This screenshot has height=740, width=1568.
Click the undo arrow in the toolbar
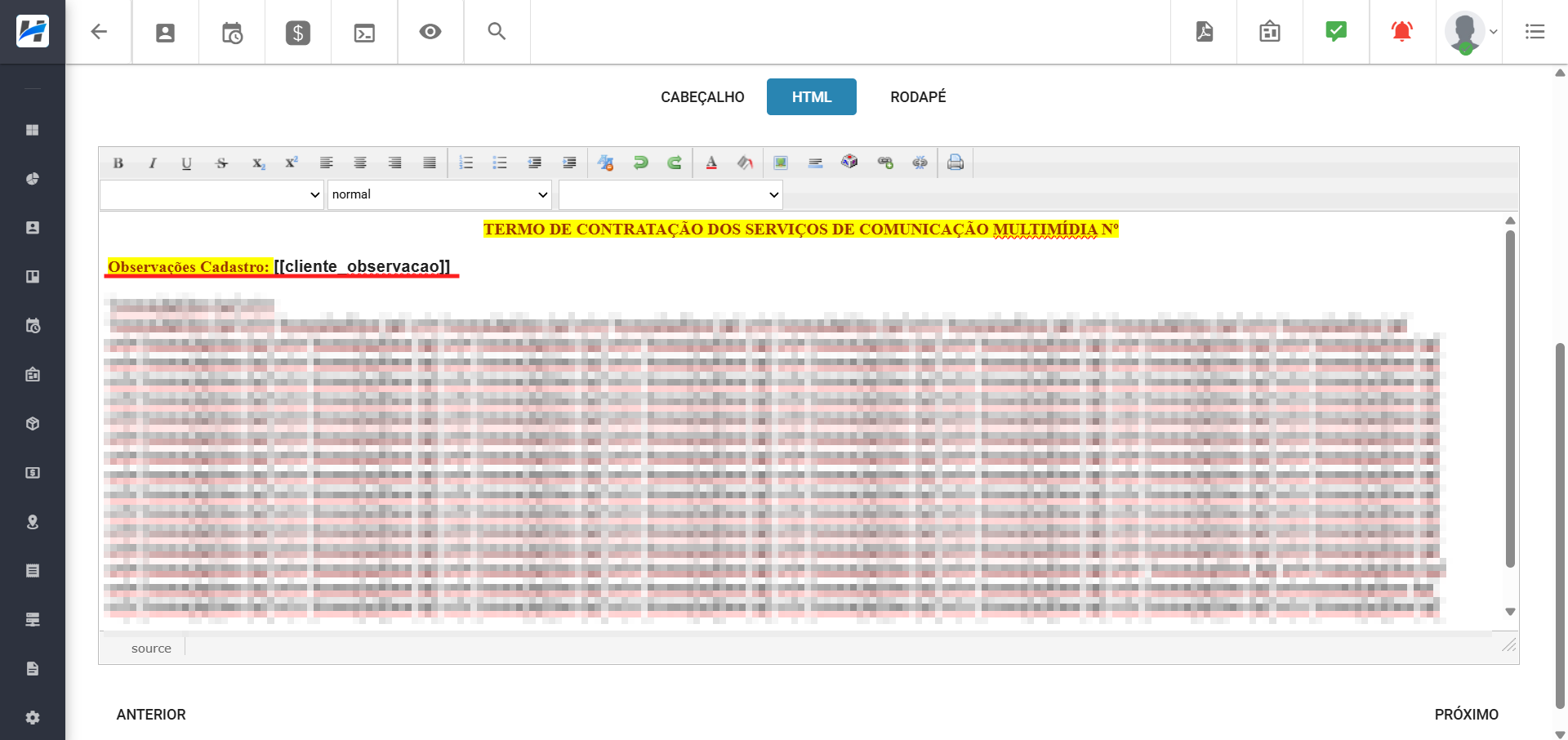(640, 163)
